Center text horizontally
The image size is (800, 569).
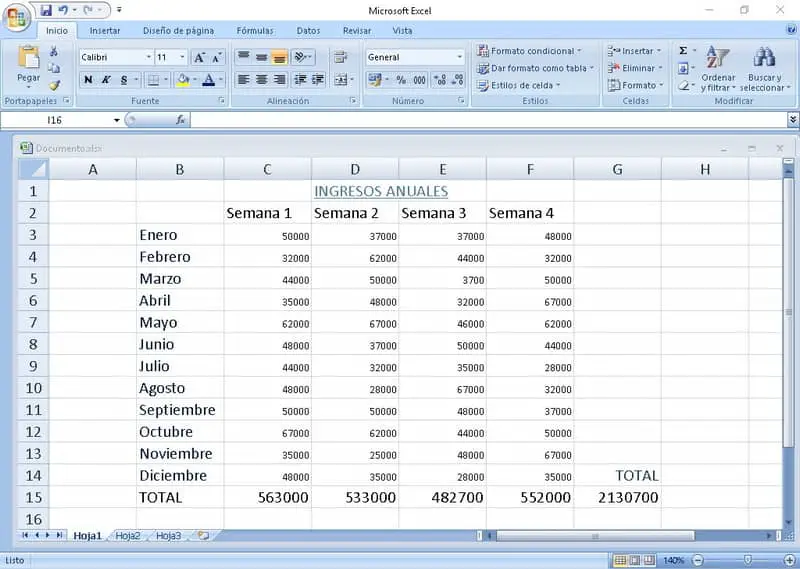(x=261, y=80)
